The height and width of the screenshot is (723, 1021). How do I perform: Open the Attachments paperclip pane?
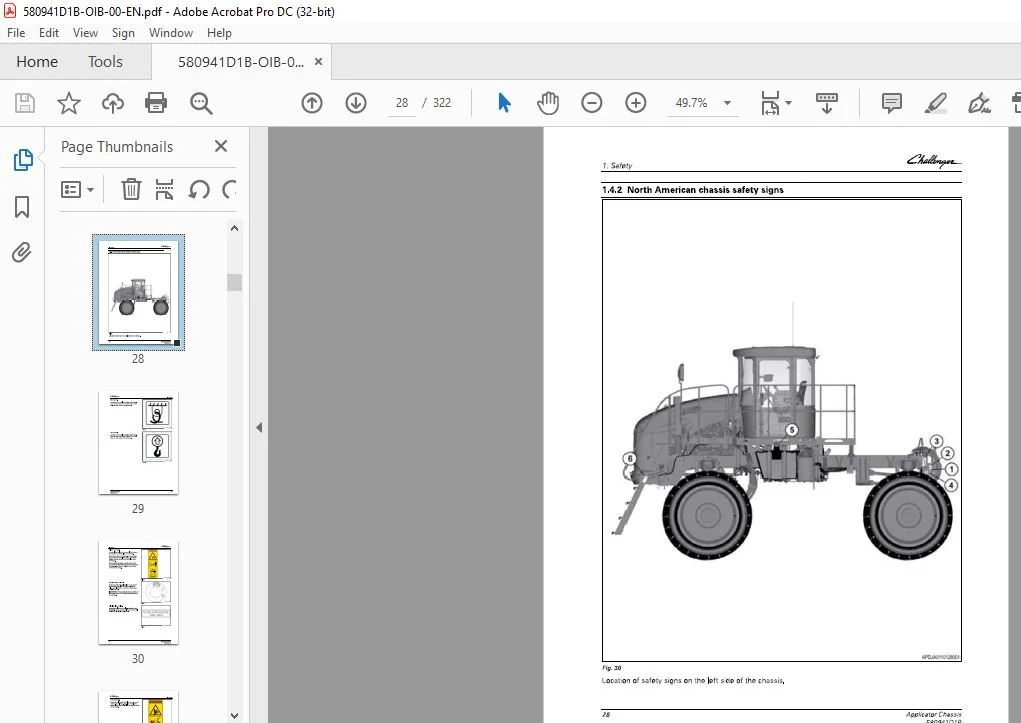pyautogui.click(x=21, y=252)
